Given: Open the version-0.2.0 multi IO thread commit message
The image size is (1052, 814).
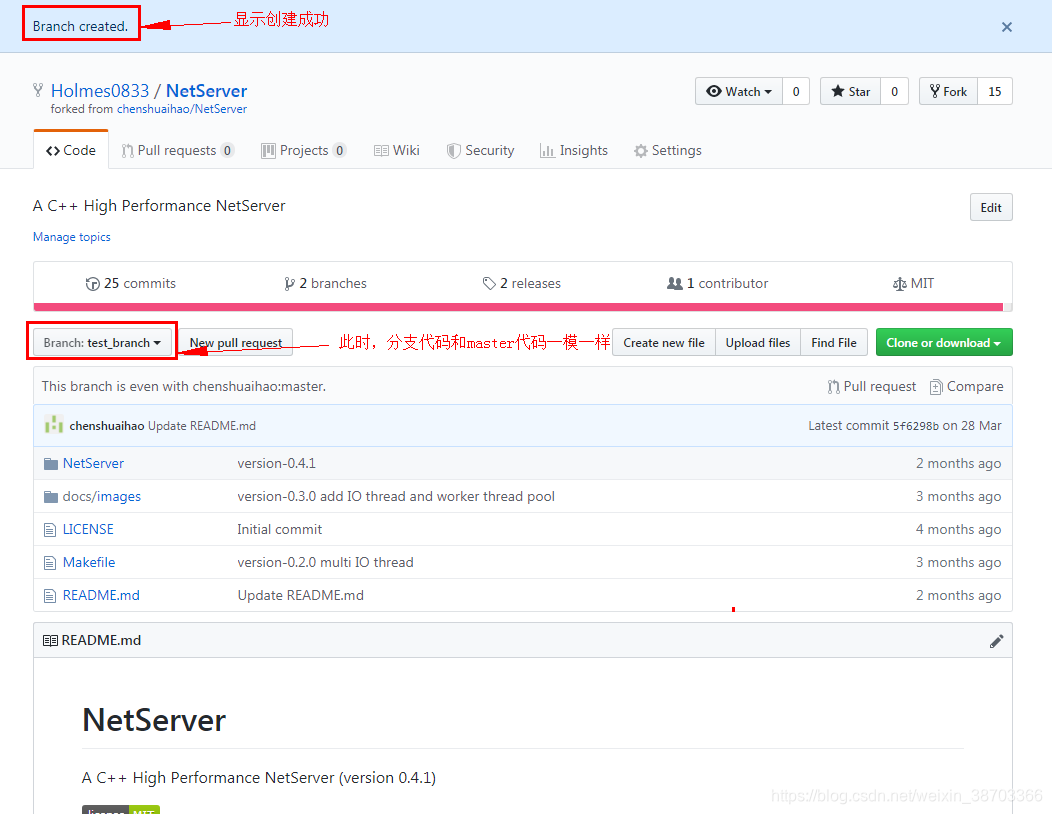Looking at the screenshot, I should [x=325, y=562].
